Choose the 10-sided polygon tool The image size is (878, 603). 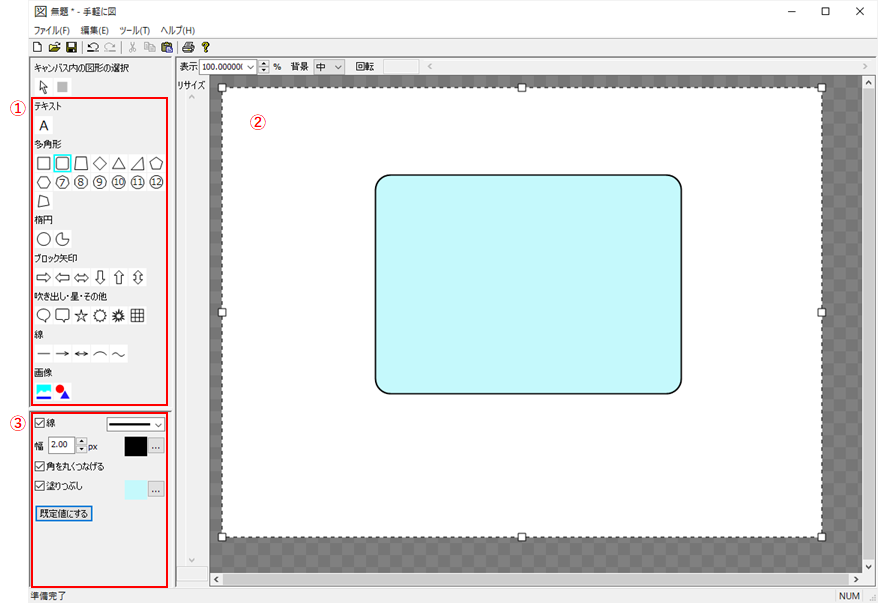pos(119,182)
